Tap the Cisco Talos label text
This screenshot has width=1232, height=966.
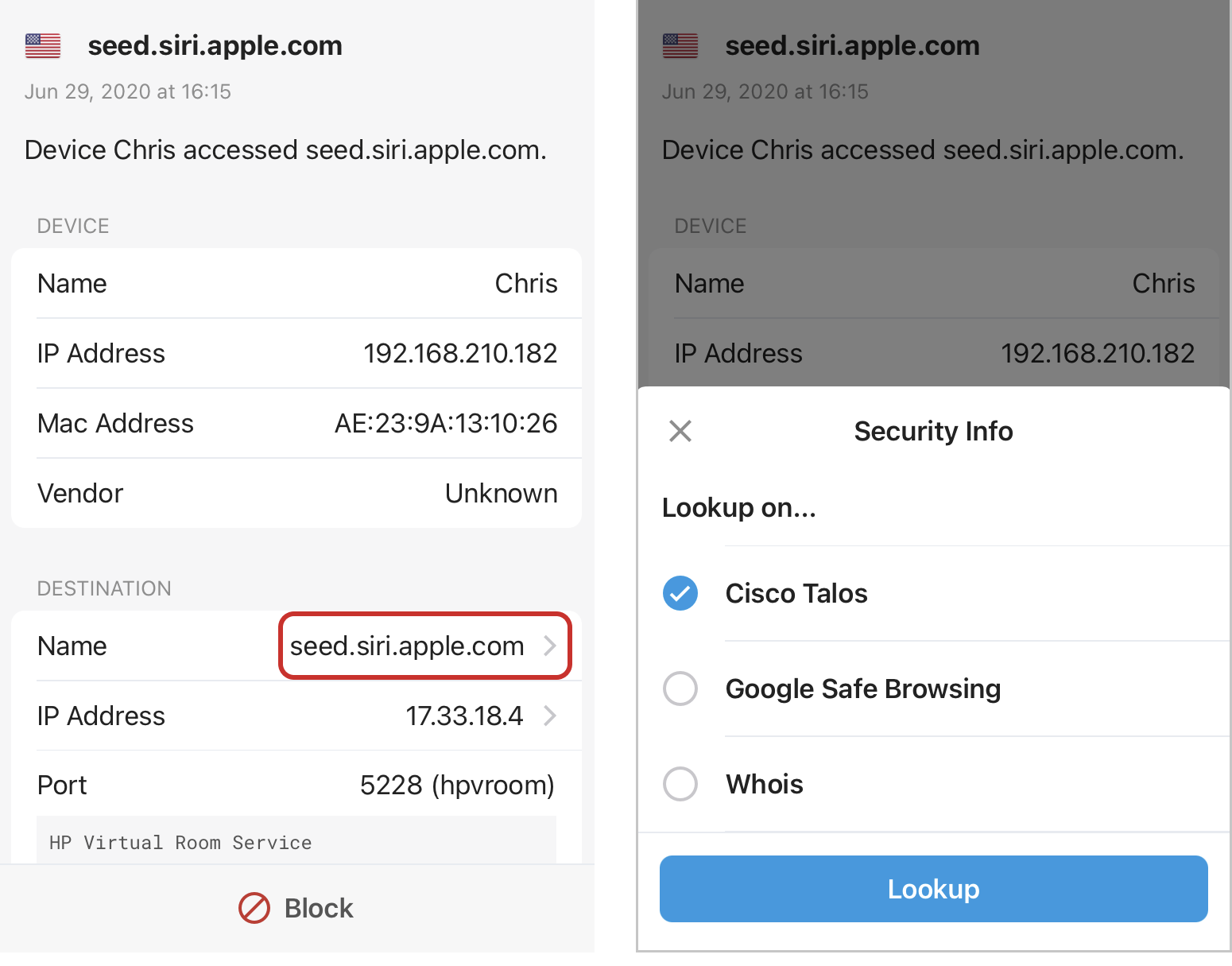point(796,593)
